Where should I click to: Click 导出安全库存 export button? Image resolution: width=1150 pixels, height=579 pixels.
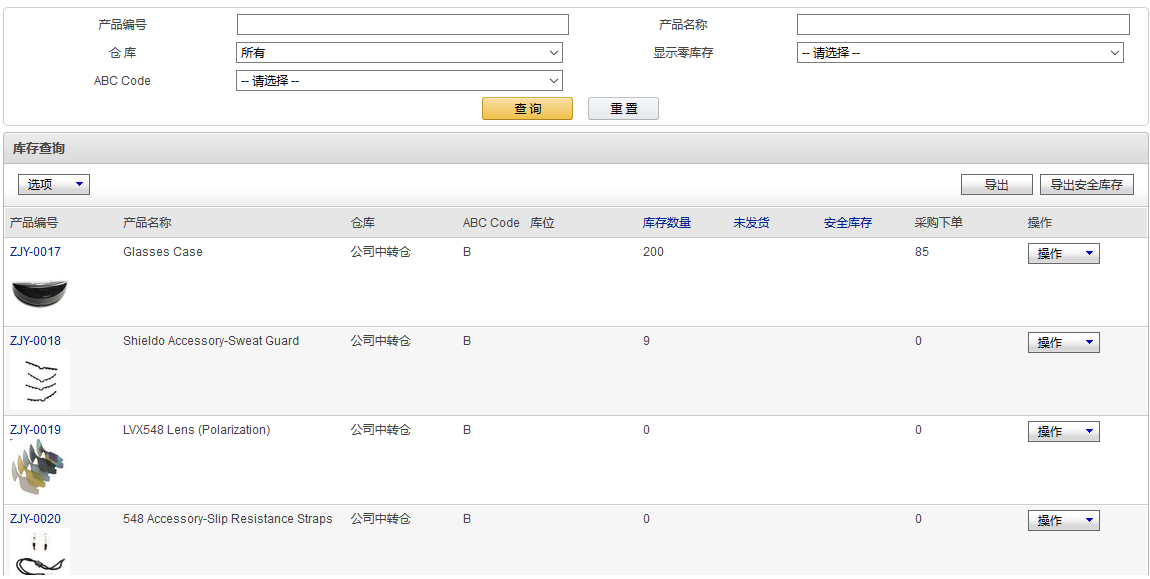point(1086,185)
